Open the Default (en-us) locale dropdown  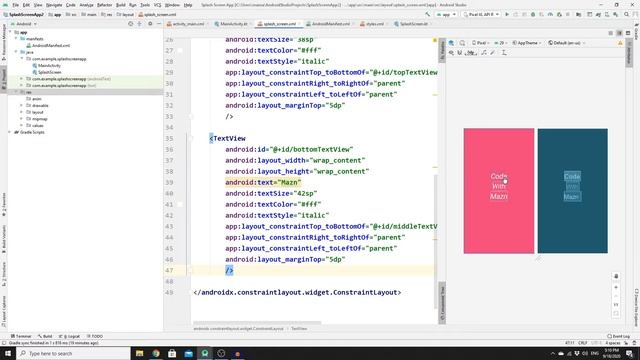[x=567, y=43]
